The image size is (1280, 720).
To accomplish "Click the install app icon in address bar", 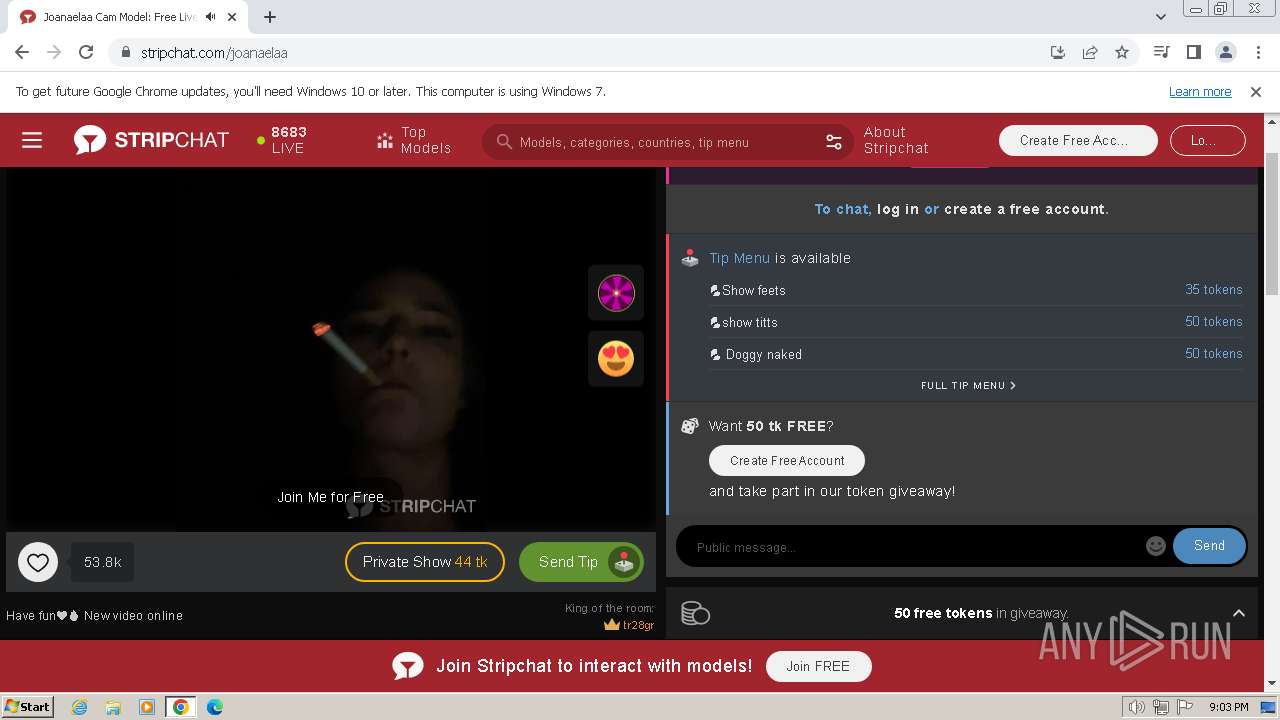I will point(1058,52).
